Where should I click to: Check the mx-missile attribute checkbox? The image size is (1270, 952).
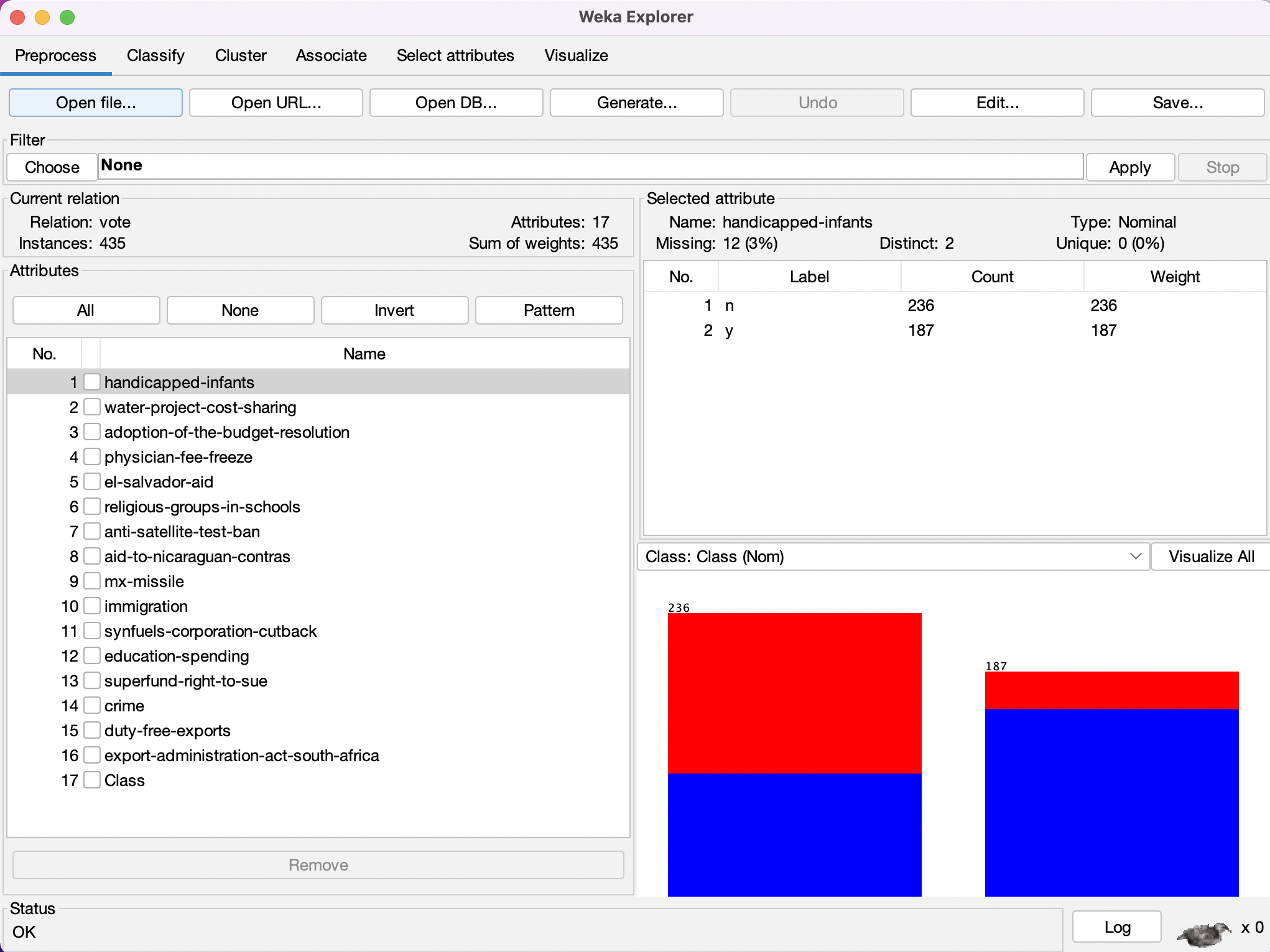tap(92, 581)
